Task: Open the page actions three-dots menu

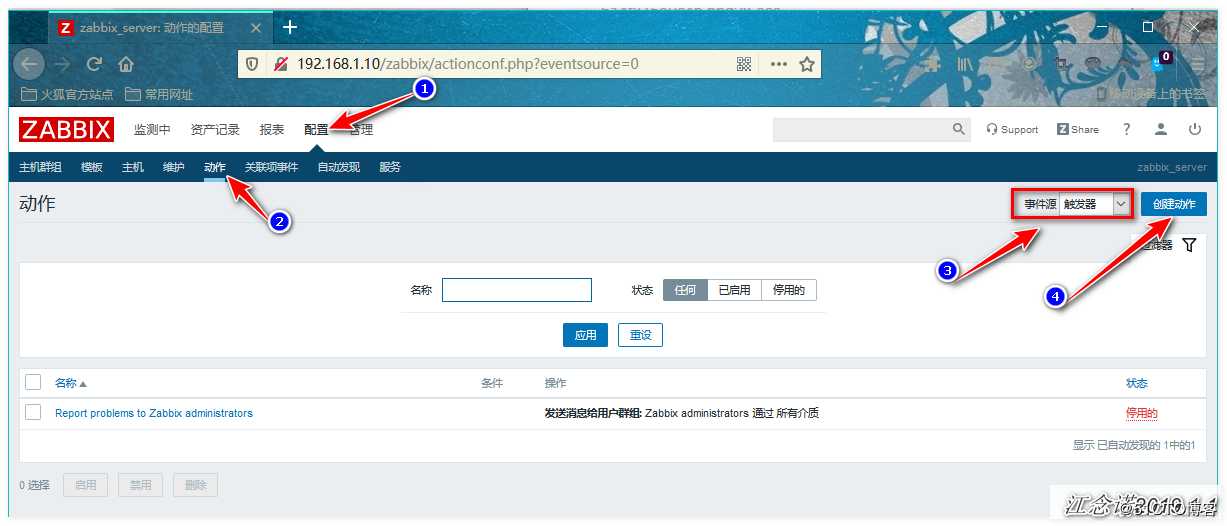Action: pyautogui.click(x=778, y=64)
